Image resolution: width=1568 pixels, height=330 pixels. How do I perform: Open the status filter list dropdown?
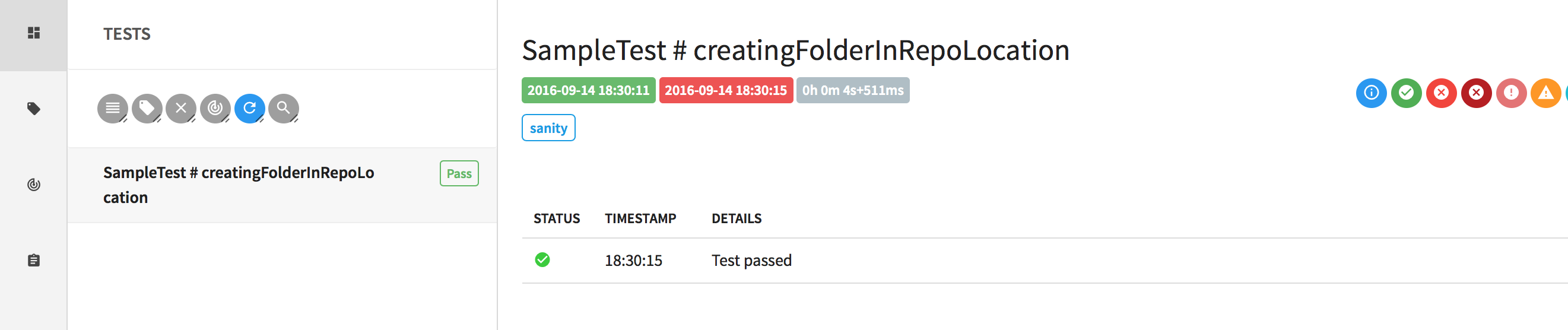(113, 109)
